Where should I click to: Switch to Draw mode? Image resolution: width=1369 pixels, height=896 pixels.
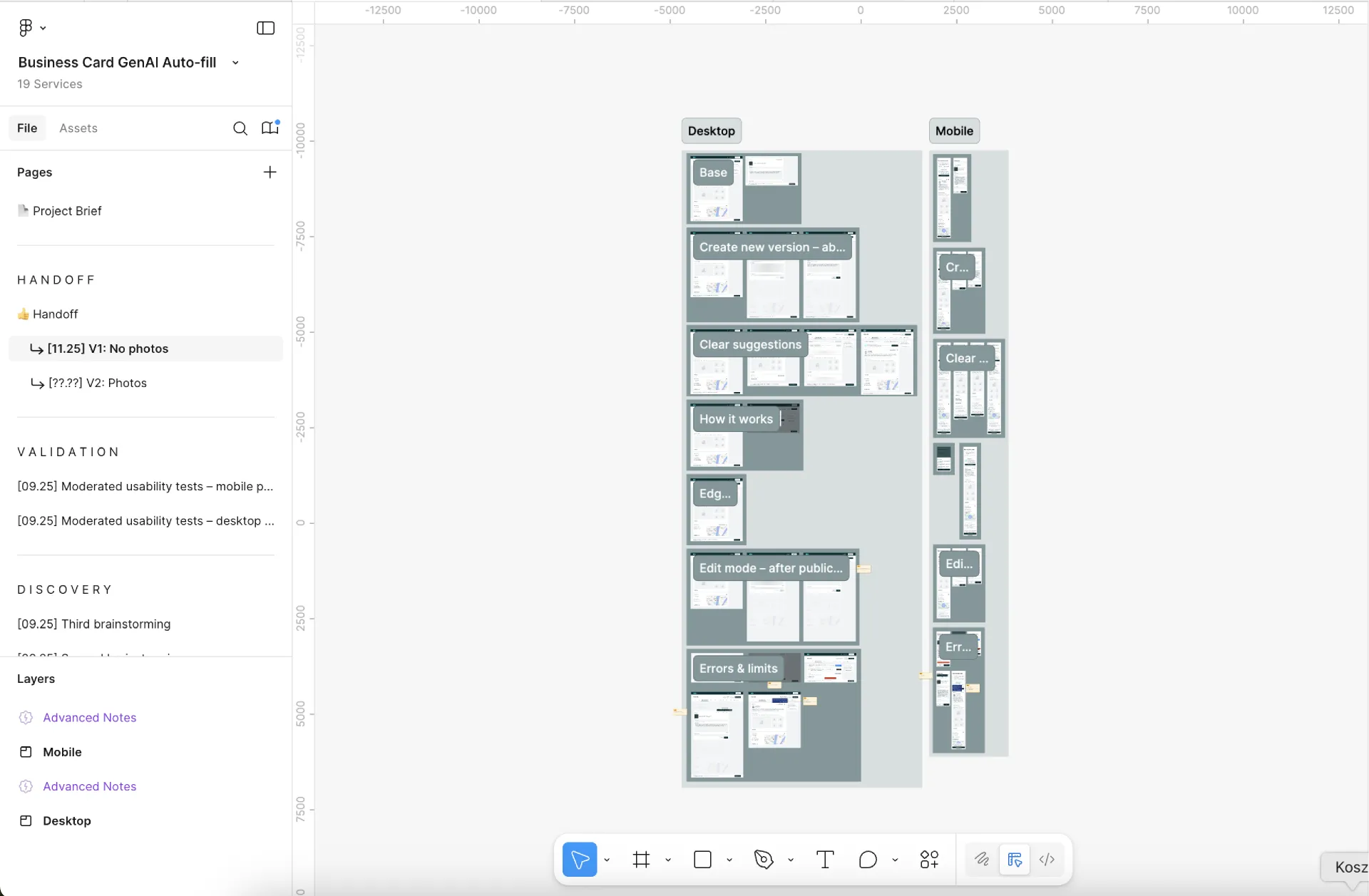(982, 860)
